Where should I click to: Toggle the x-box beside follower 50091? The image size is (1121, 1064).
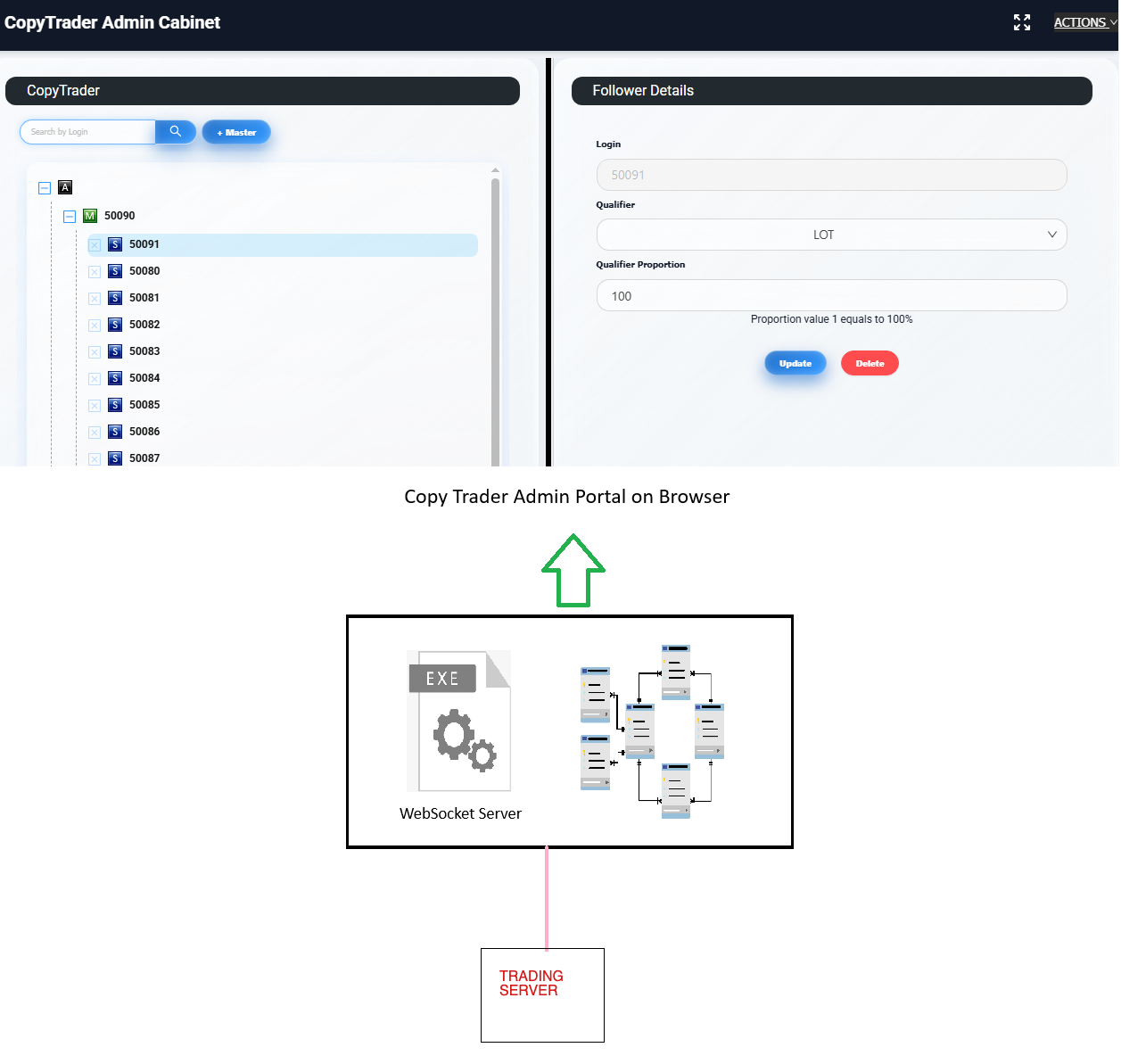[95, 245]
